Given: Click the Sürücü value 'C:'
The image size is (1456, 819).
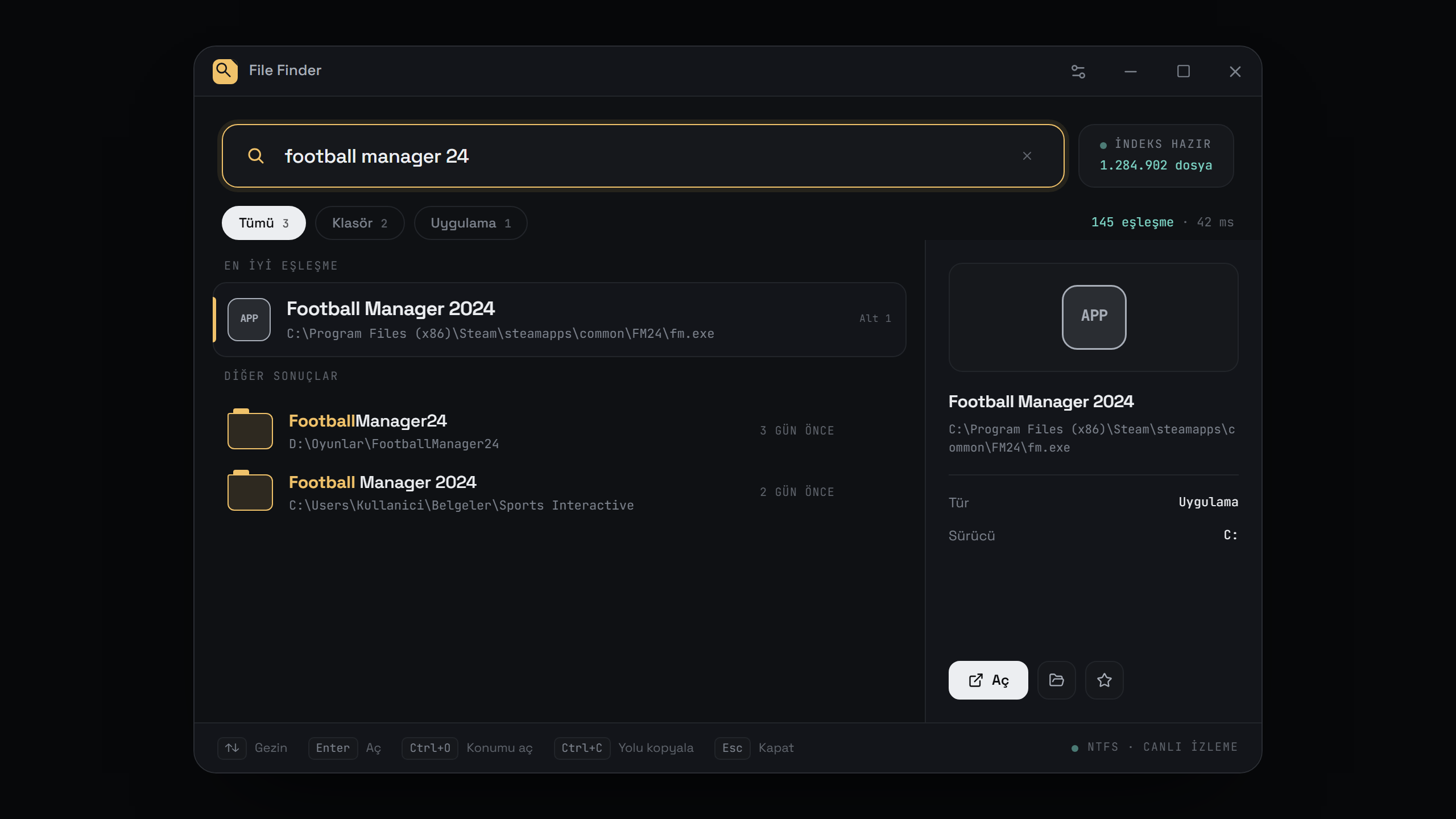Looking at the screenshot, I should [x=1231, y=535].
